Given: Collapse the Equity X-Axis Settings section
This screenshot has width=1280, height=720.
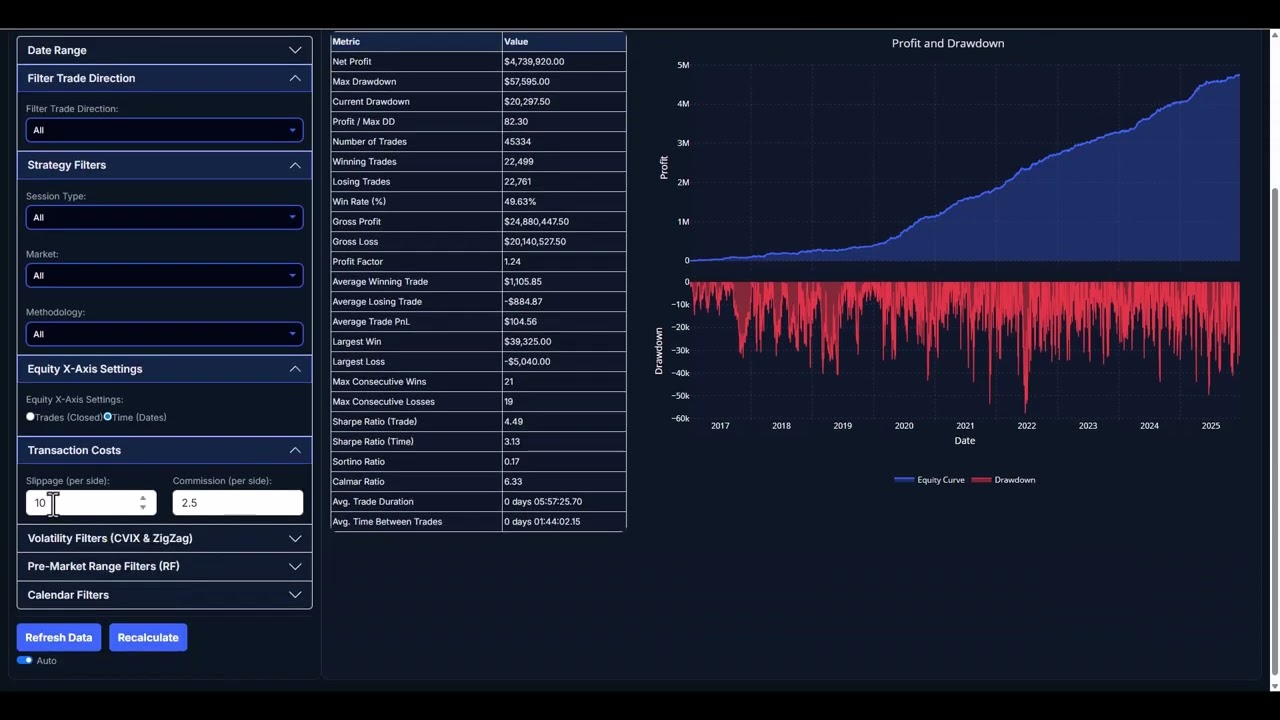Looking at the screenshot, I should [x=164, y=369].
